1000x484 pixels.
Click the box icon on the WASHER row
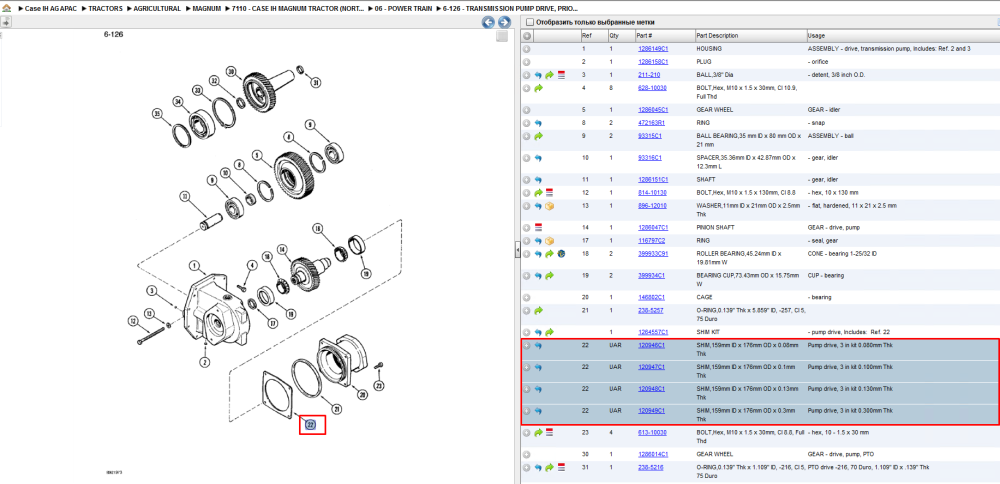[x=550, y=206]
